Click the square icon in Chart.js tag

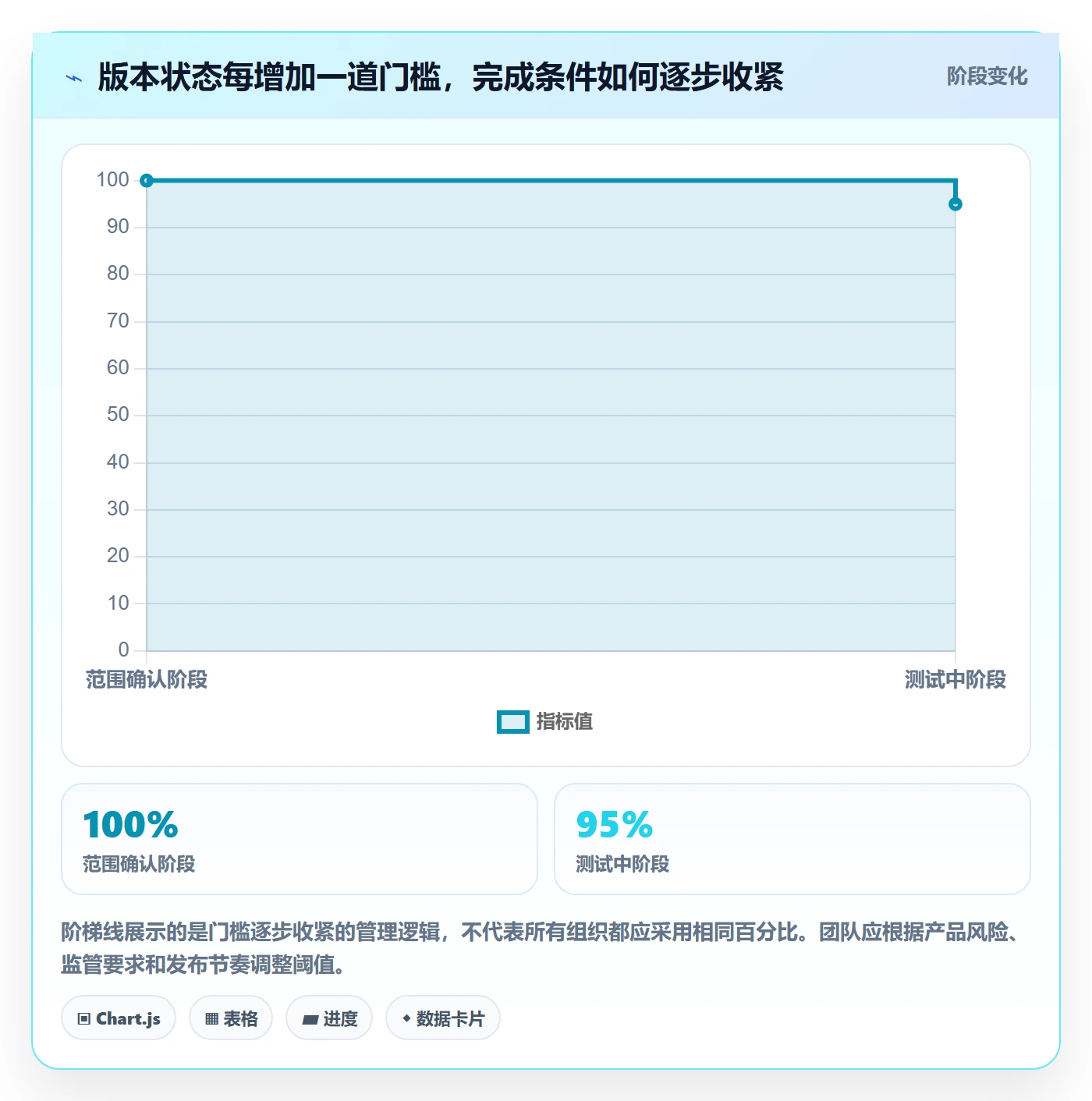coord(84,1019)
